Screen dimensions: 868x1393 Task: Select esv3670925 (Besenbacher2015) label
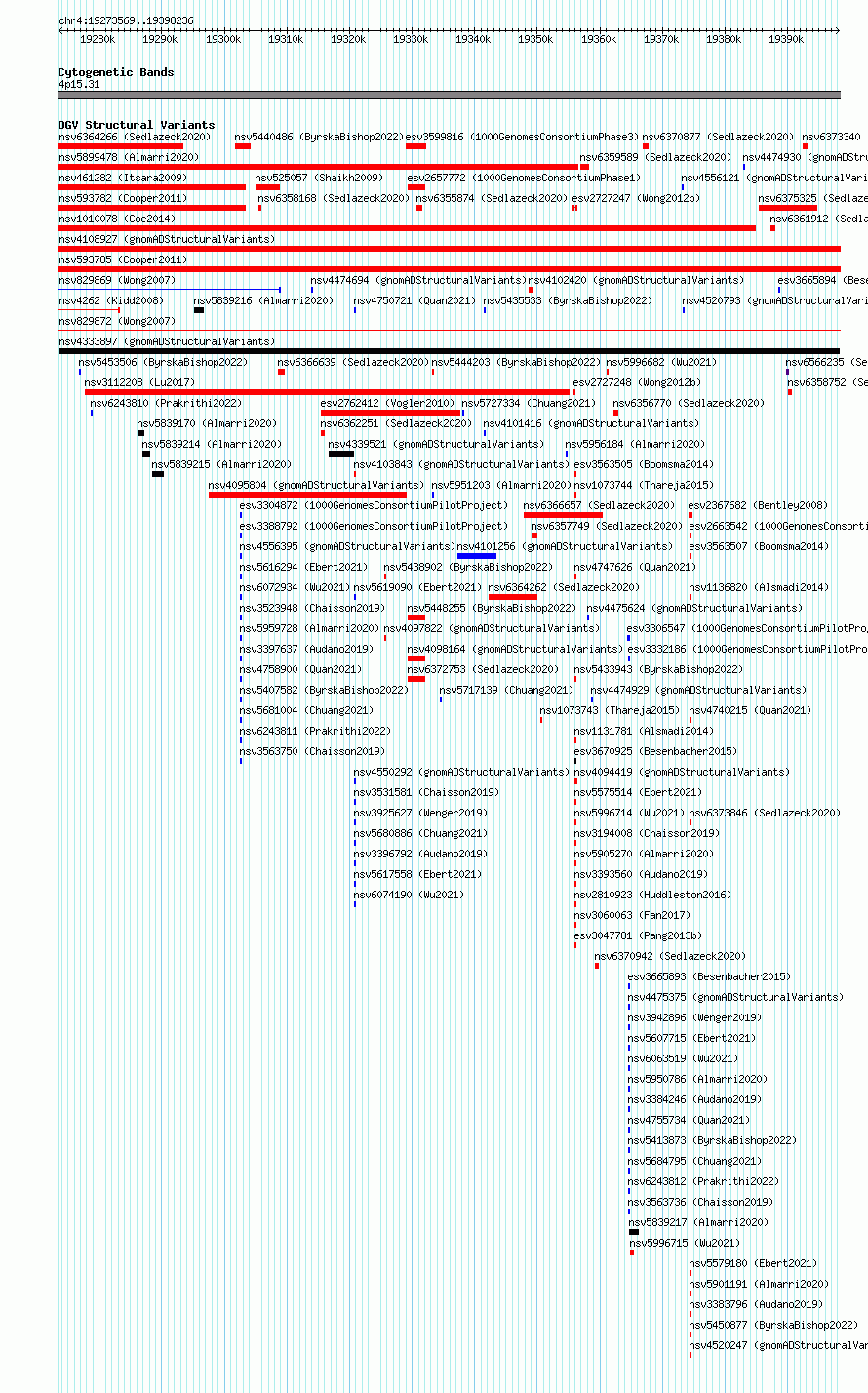click(x=656, y=751)
